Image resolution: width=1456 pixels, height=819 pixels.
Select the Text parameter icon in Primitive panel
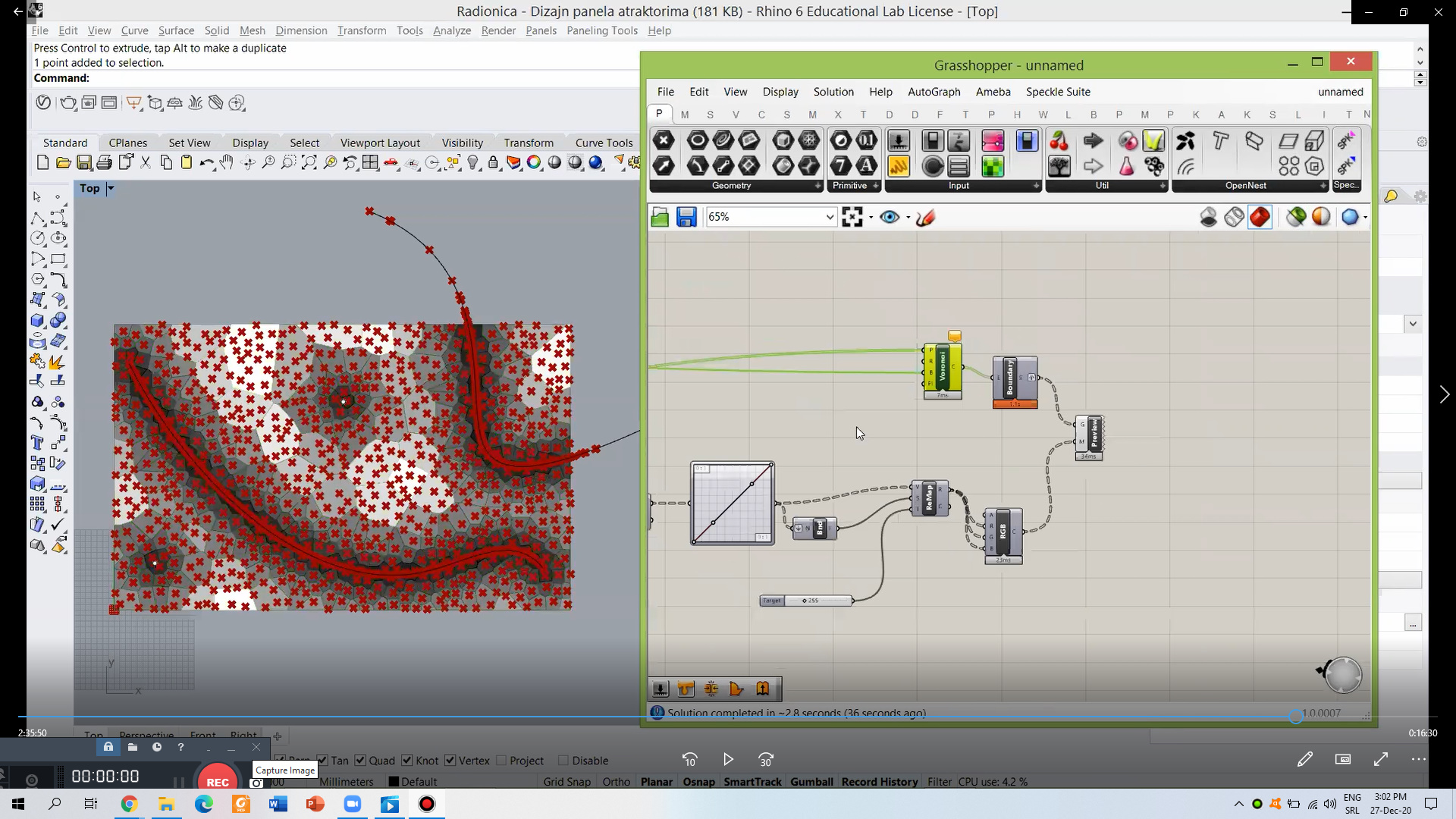866,165
